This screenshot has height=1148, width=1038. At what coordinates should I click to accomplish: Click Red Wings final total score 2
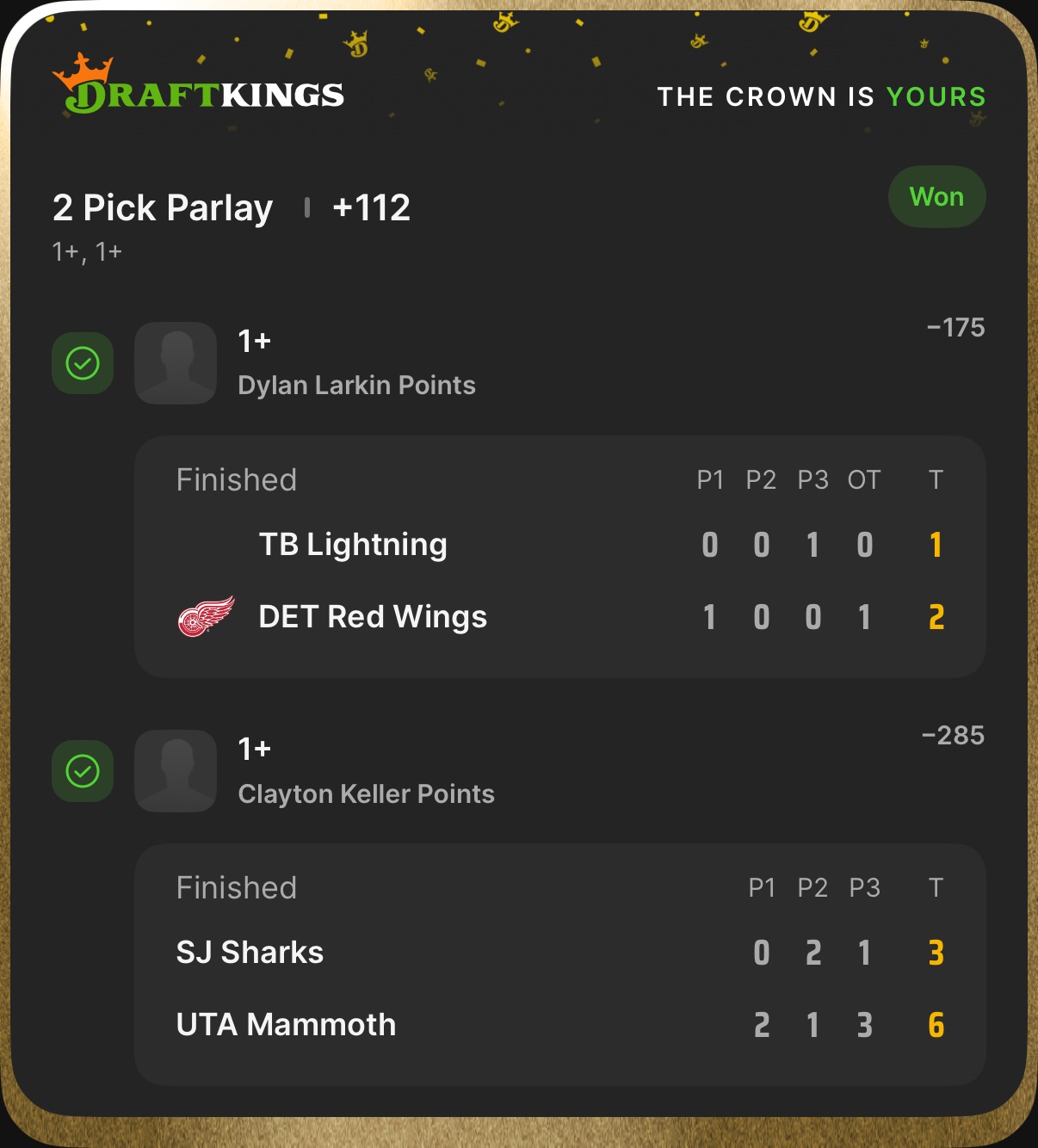pyautogui.click(x=936, y=617)
